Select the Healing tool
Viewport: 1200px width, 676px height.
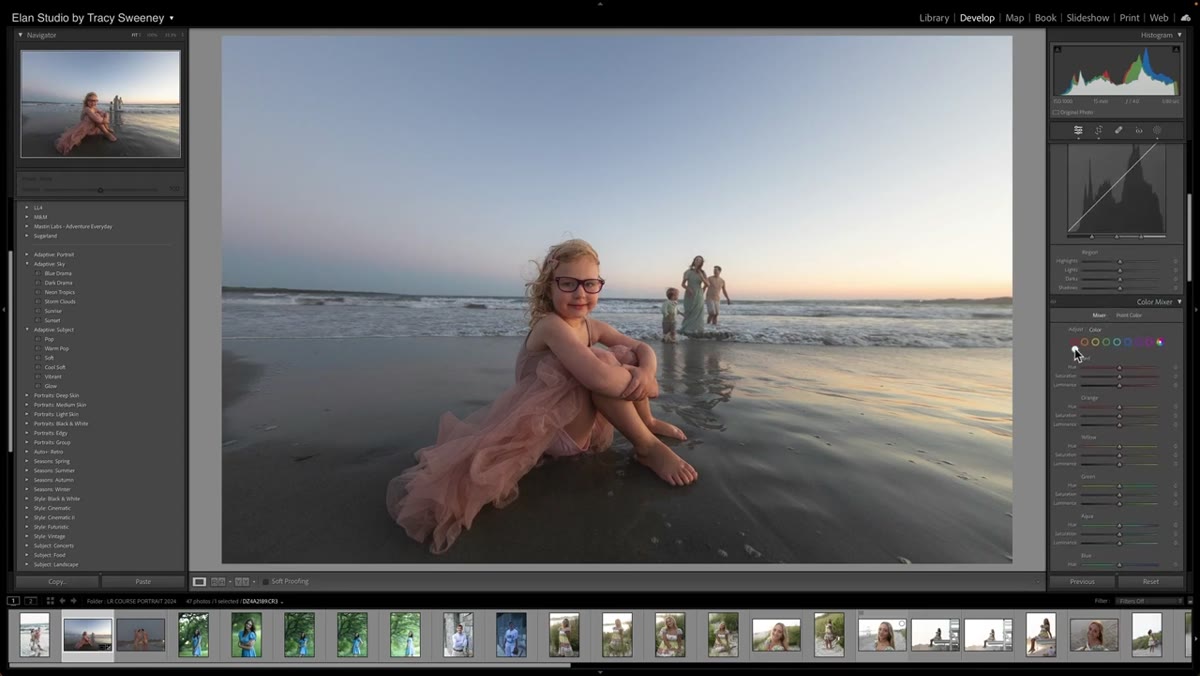click(1118, 130)
